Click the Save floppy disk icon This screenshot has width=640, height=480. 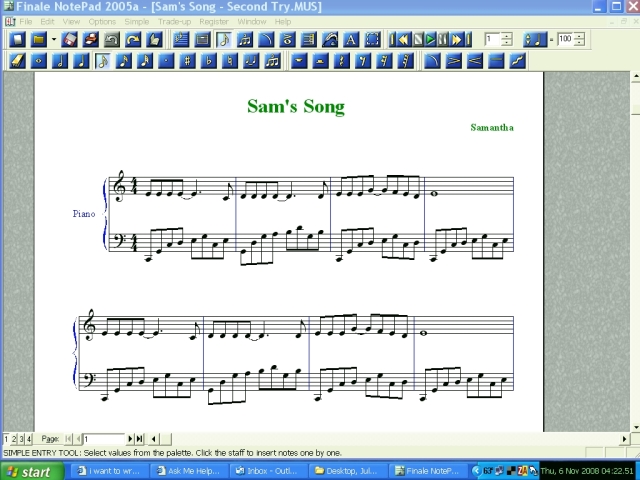point(69,40)
